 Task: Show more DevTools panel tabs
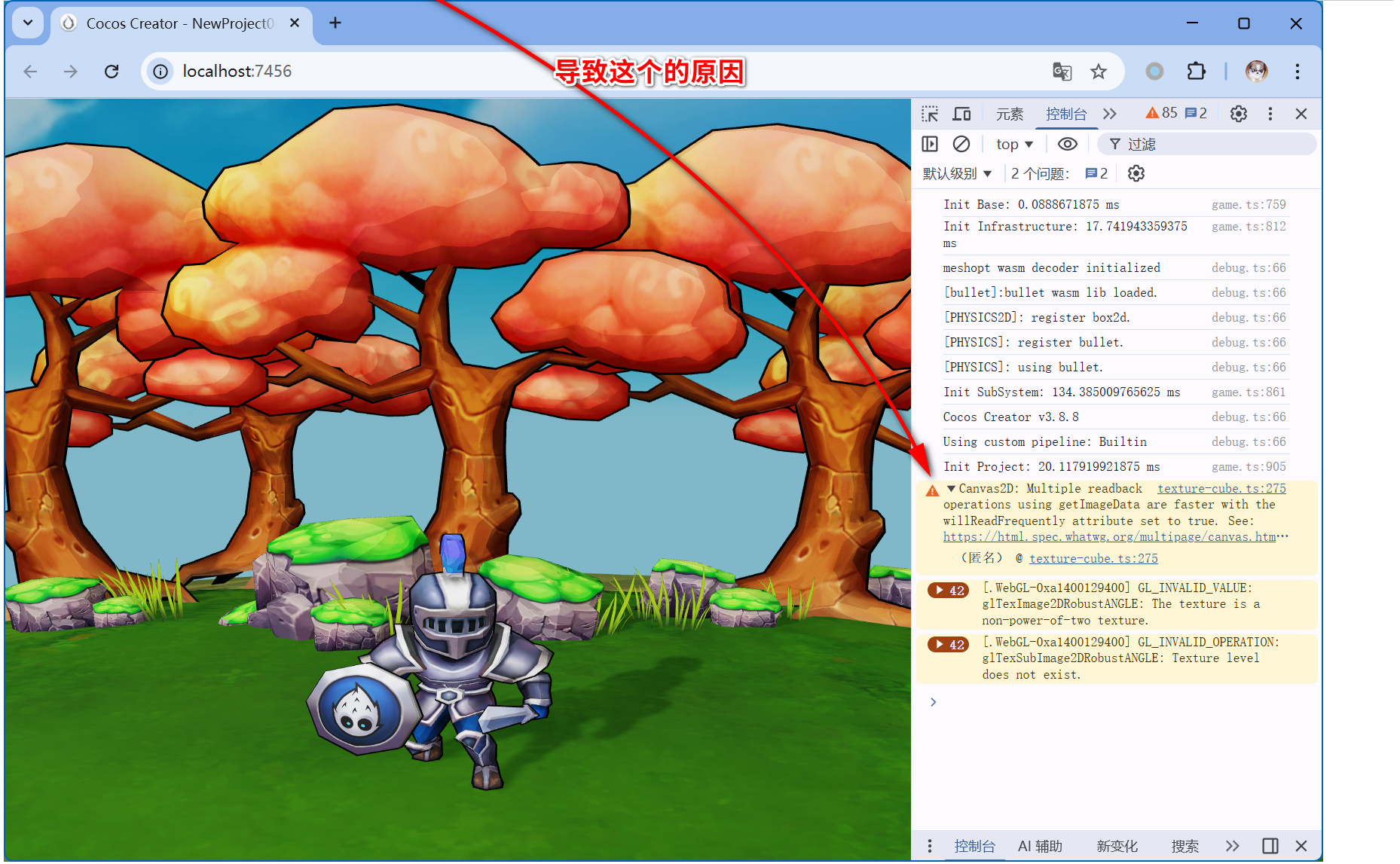[x=1109, y=114]
